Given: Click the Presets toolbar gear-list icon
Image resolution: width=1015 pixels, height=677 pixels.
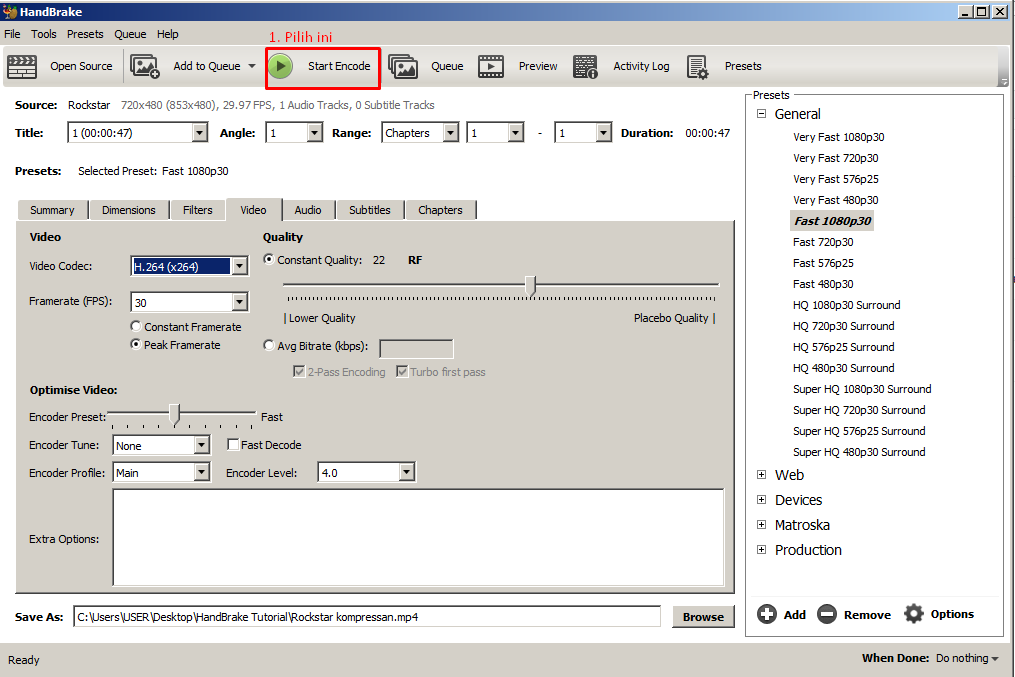Looking at the screenshot, I should tap(697, 67).
